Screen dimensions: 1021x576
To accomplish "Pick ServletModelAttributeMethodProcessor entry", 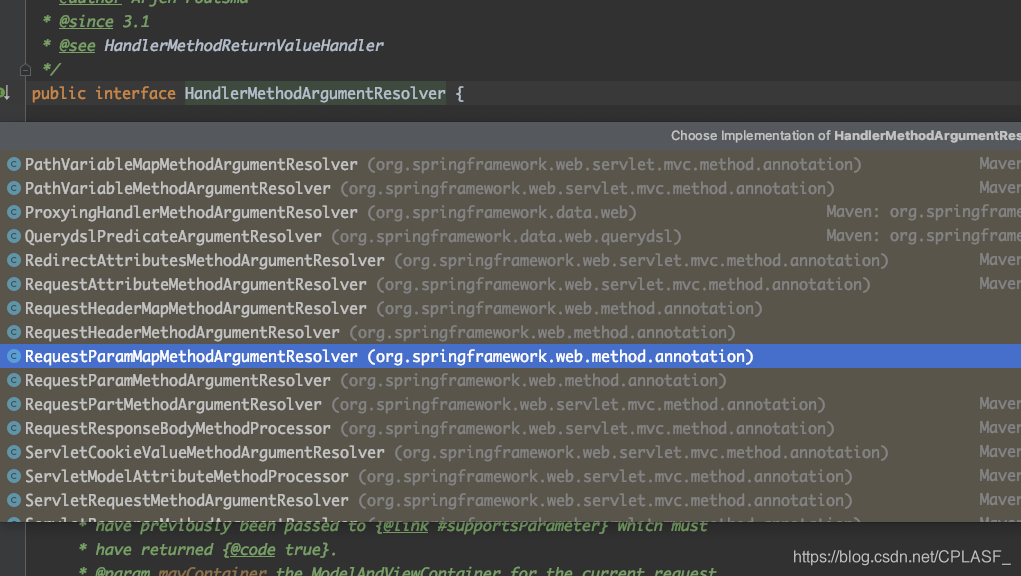I will click(510, 476).
